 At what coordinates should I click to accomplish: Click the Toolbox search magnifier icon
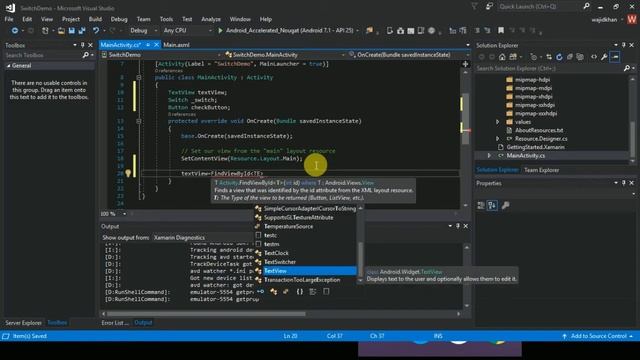(x=86, y=55)
